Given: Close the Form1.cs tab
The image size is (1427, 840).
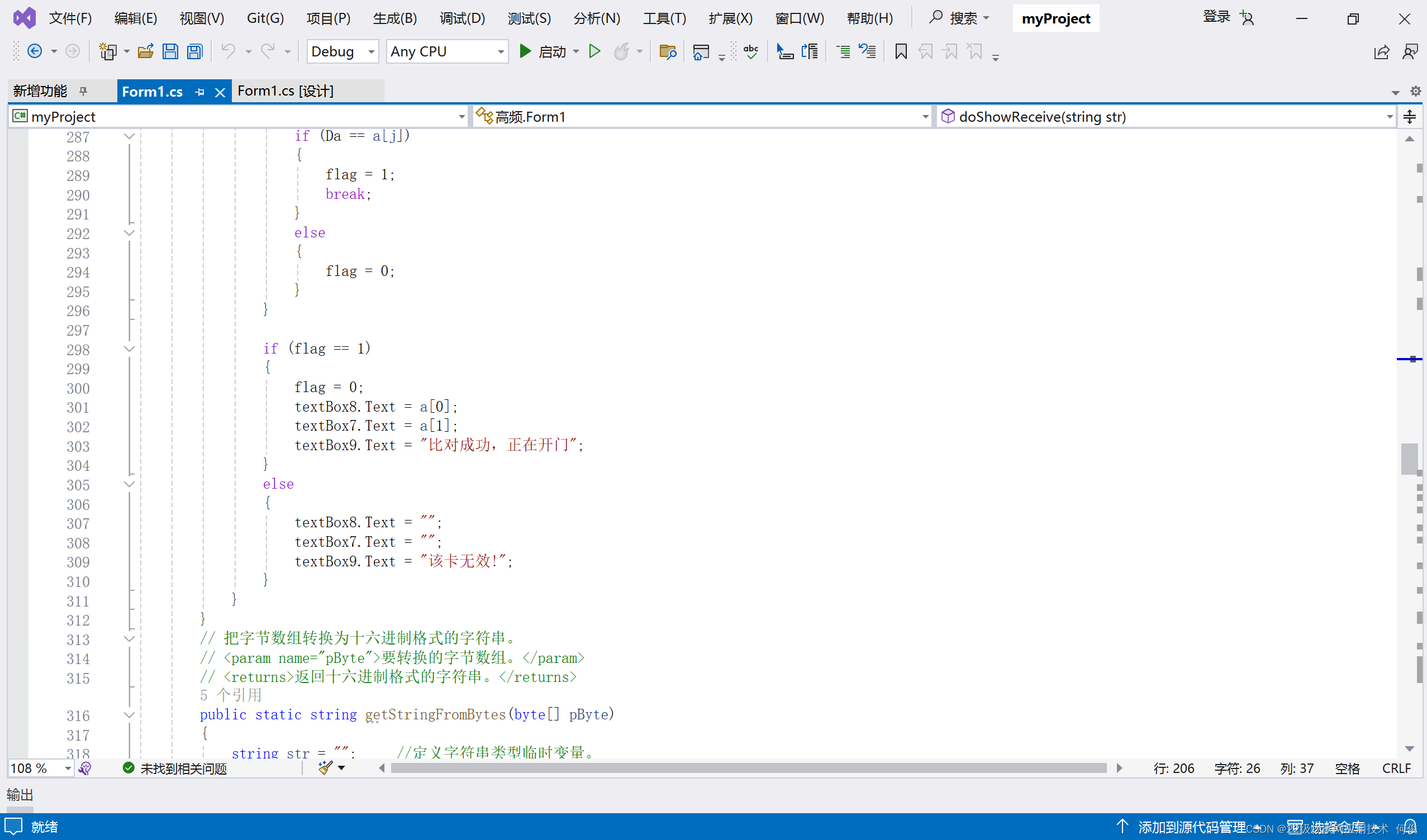Looking at the screenshot, I should tap(220, 92).
